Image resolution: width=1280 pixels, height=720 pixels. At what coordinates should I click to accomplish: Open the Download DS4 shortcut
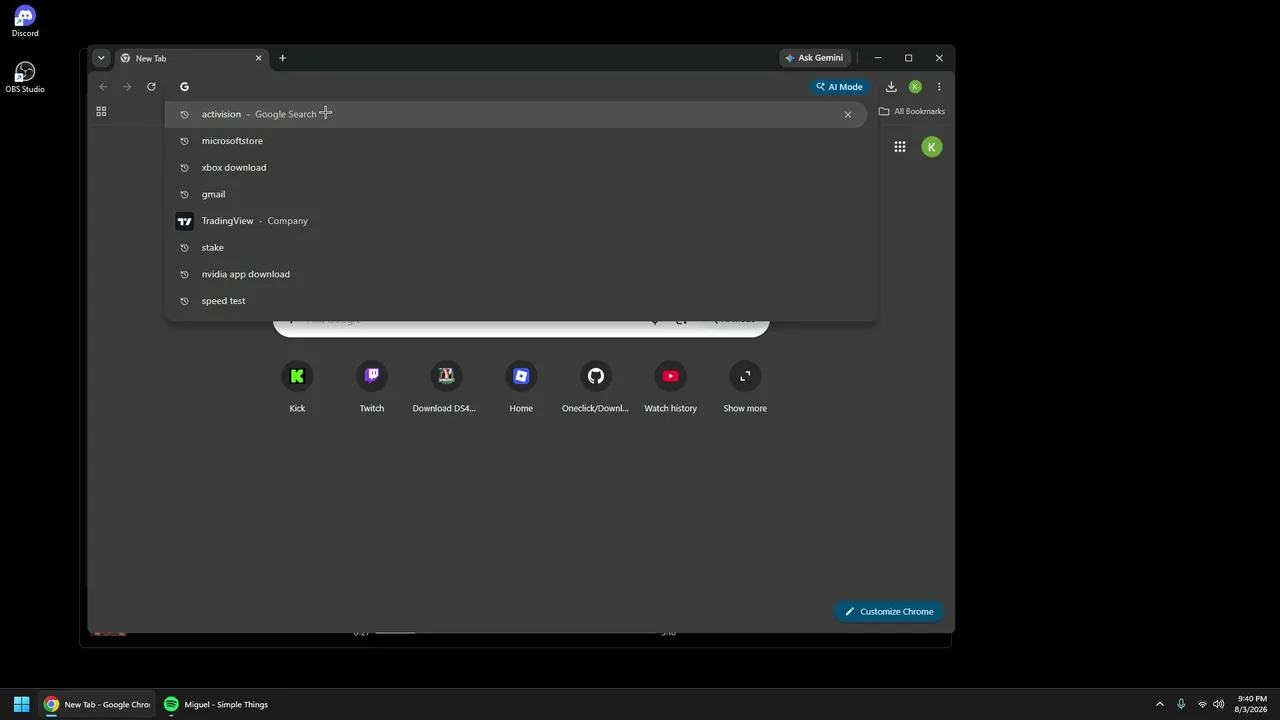click(446, 387)
